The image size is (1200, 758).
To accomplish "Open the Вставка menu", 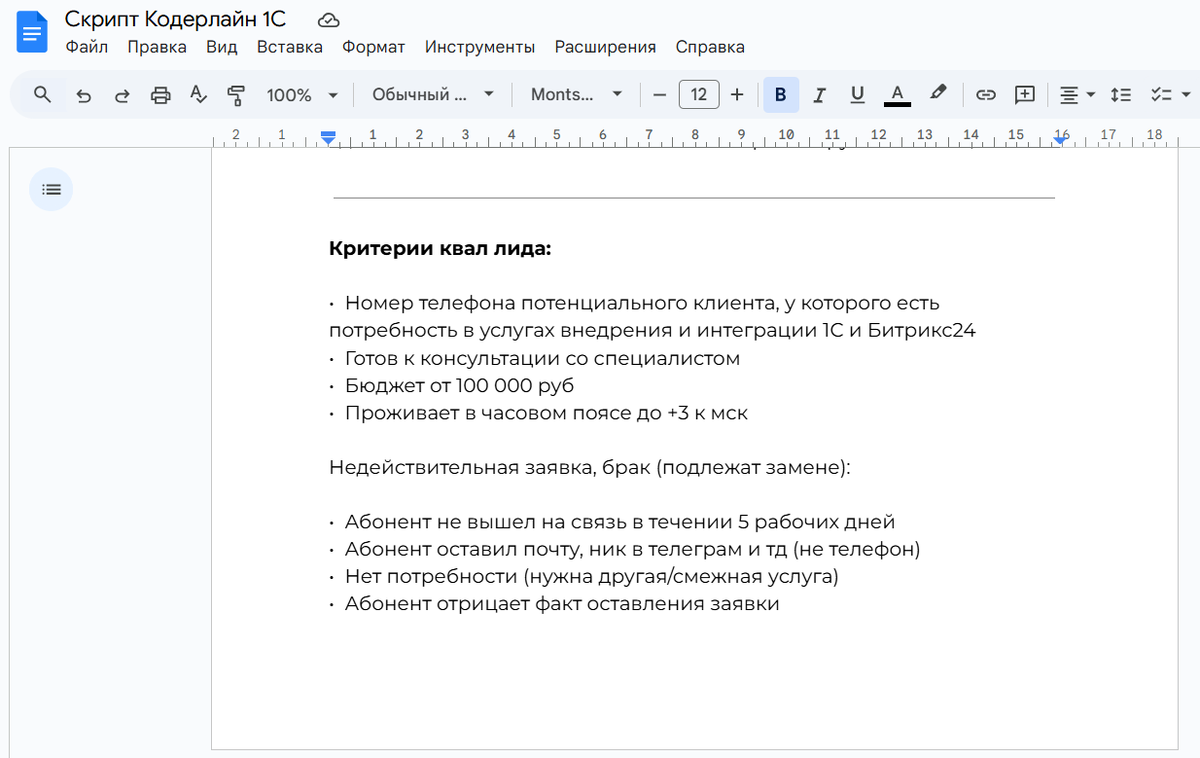I will click(x=289, y=47).
